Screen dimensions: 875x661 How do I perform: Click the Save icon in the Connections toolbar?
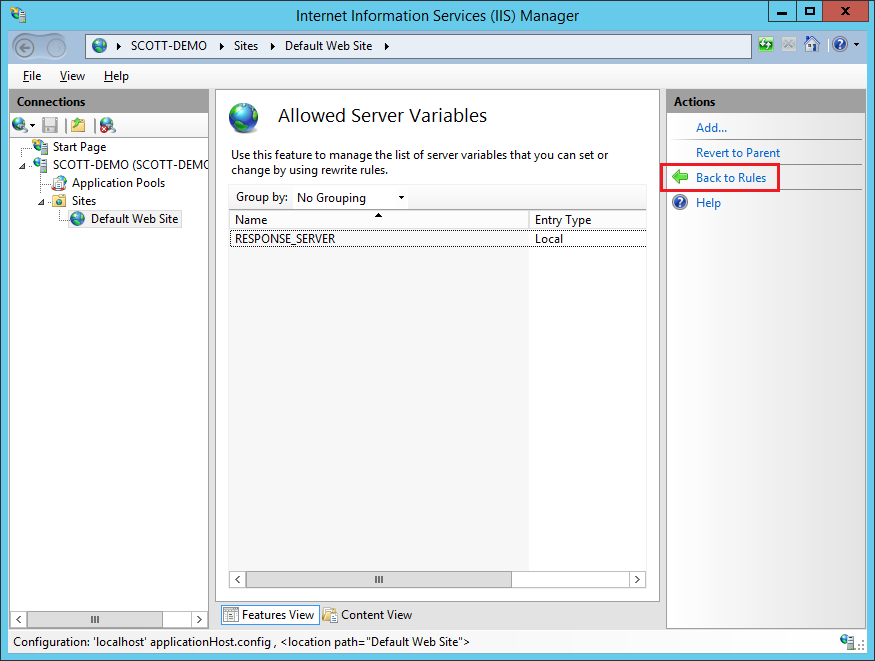[x=50, y=125]
